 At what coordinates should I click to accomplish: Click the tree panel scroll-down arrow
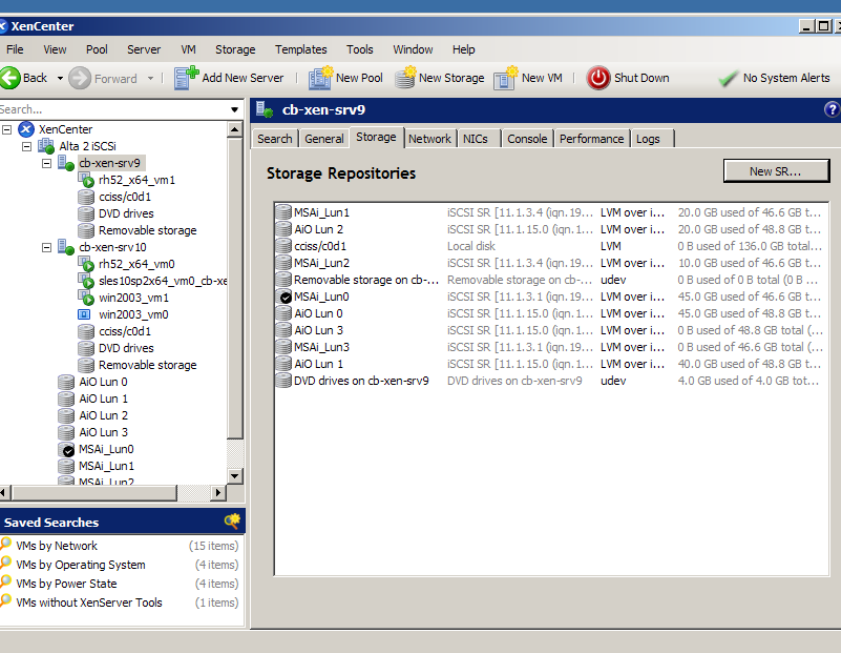point(235,476)
